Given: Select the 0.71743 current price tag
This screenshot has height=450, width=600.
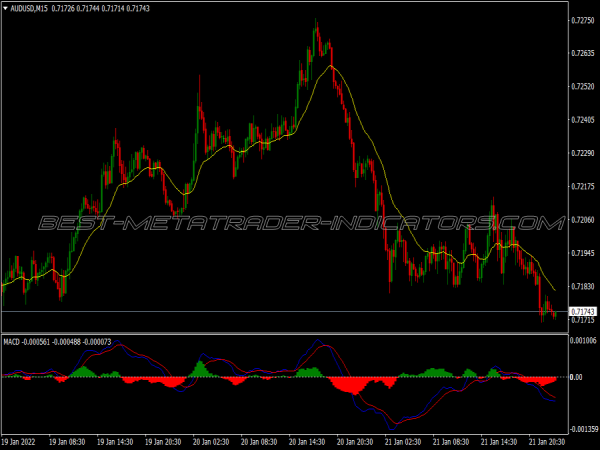Looking at the screenshot, I should [x=583, y=312].
